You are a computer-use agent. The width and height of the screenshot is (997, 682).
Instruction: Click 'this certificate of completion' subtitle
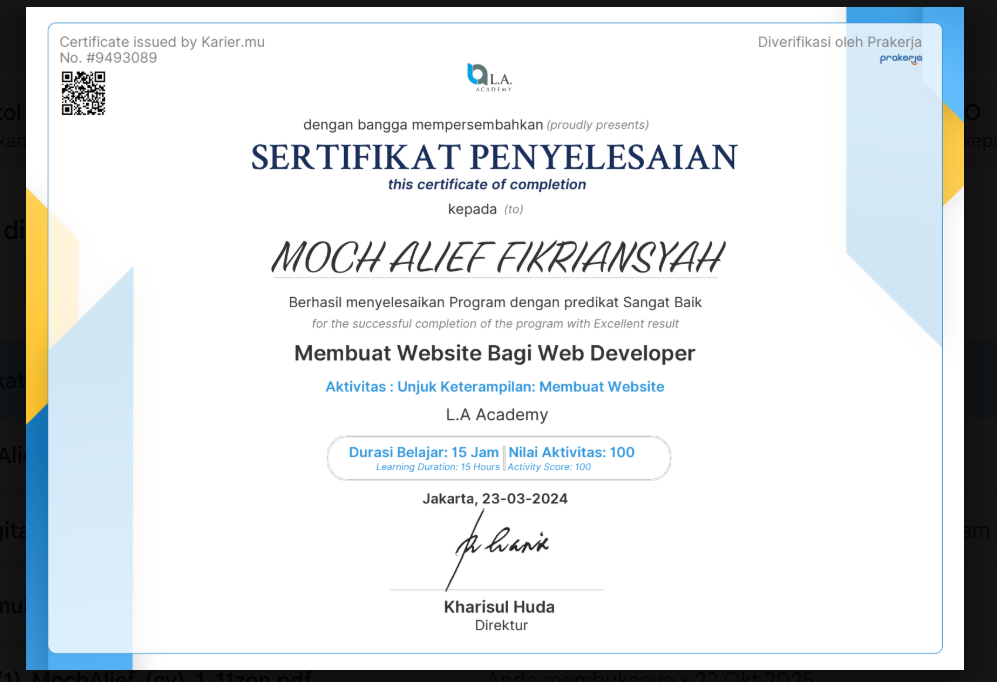487,184
